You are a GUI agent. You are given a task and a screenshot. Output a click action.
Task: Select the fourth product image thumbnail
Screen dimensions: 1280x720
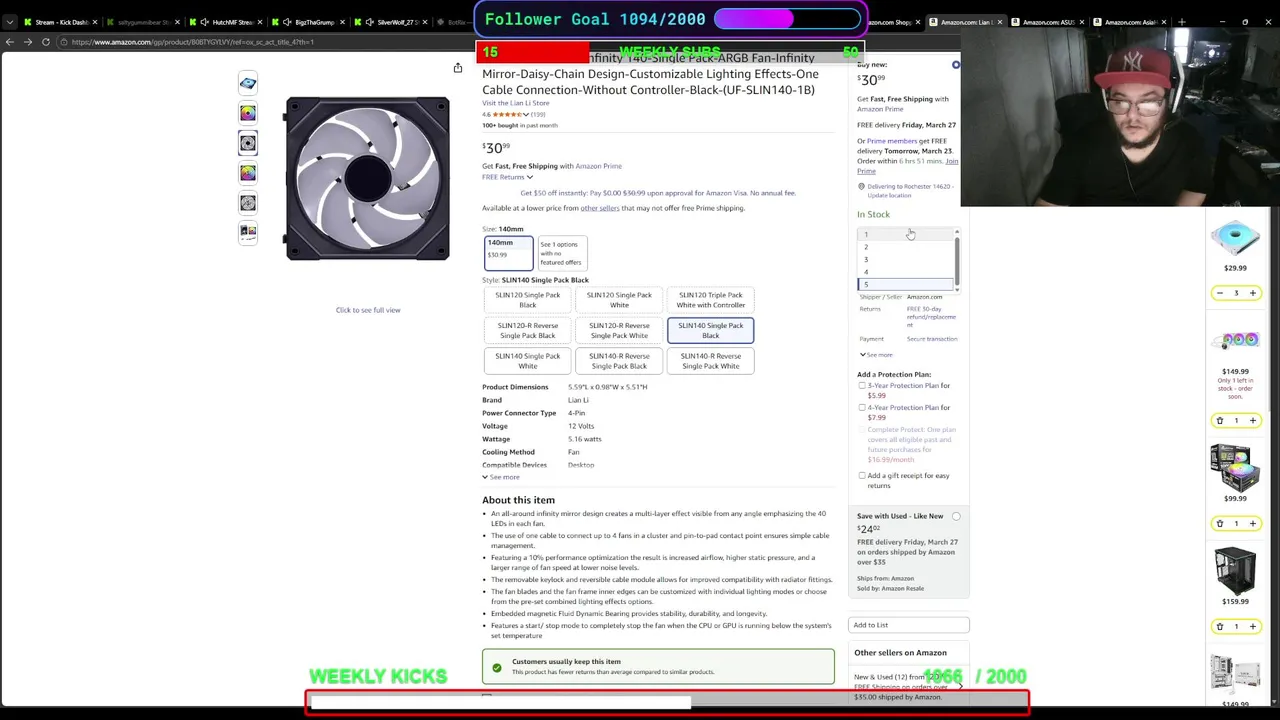coord(248,173)
